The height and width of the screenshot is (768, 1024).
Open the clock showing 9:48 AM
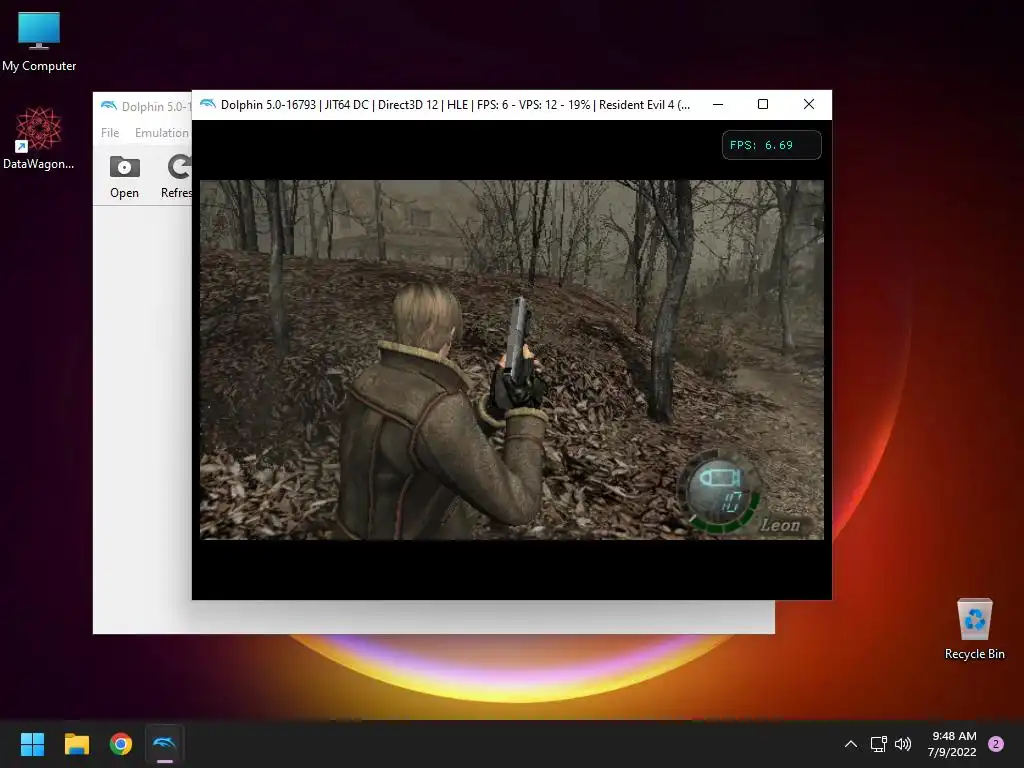pos(952,744)
